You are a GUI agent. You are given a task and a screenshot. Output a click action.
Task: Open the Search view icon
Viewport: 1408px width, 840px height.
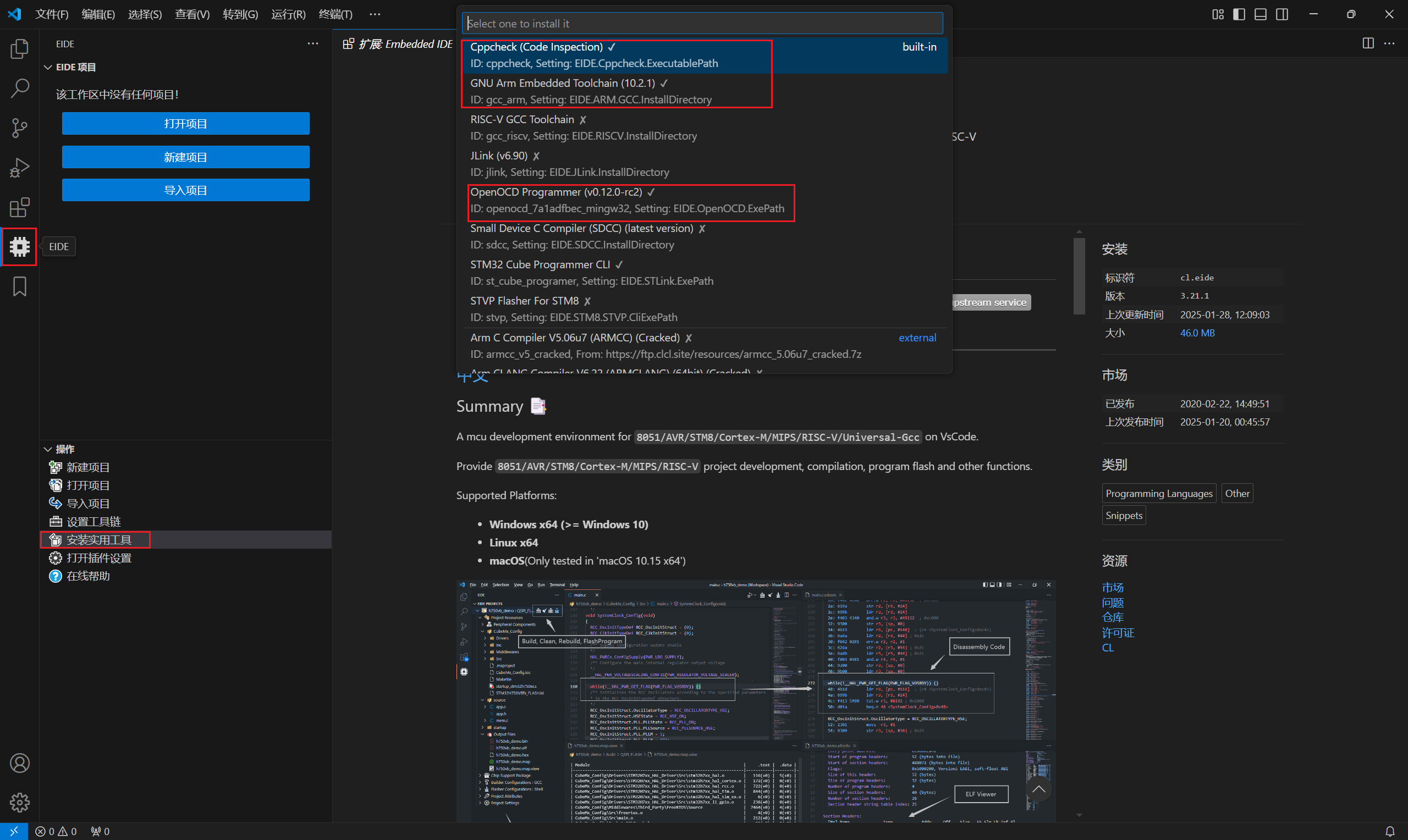[x=19, y=89]
